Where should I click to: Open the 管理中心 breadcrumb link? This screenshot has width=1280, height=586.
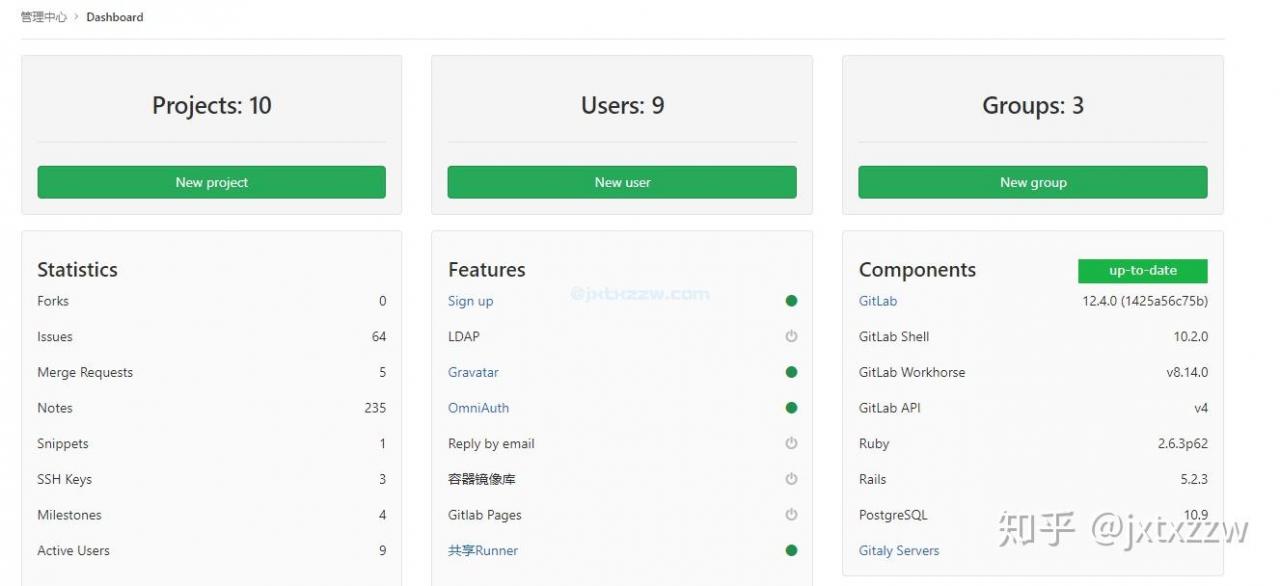pos(44,17)
